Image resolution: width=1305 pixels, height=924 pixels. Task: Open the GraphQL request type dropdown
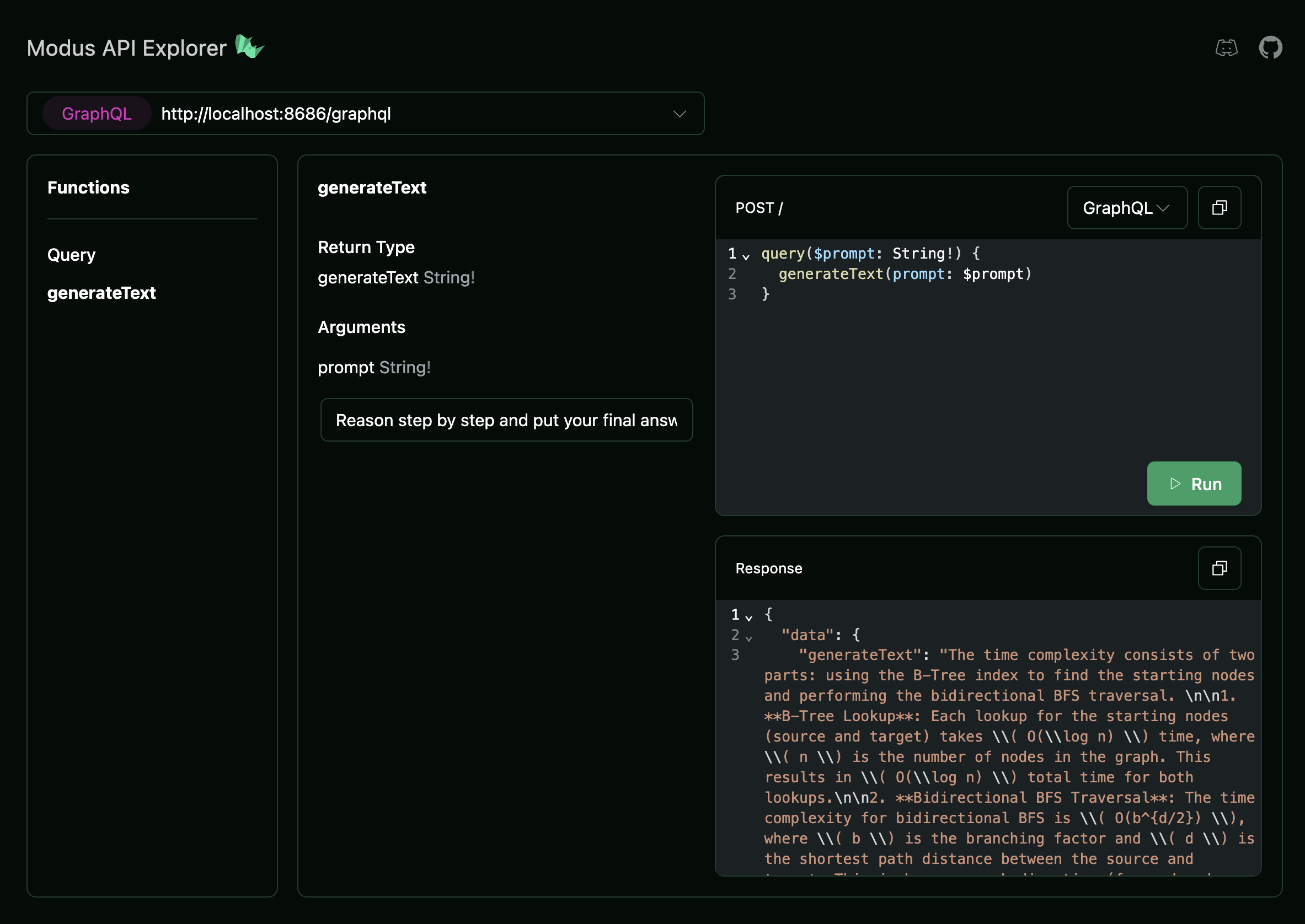point(1126,207)
